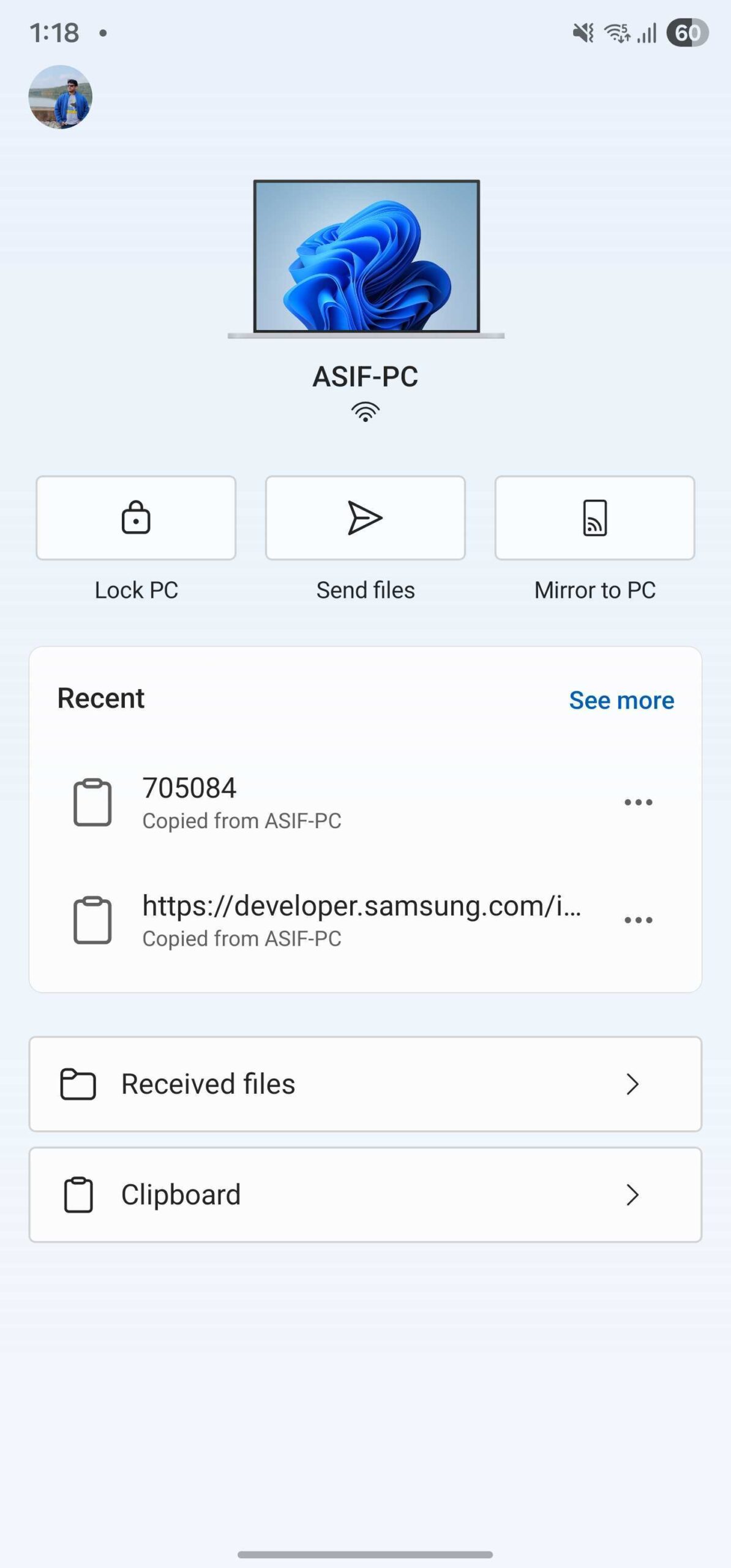Tap the Received files folder icon
This screenshot has height=1568, width=731.
pos(78,1084)
